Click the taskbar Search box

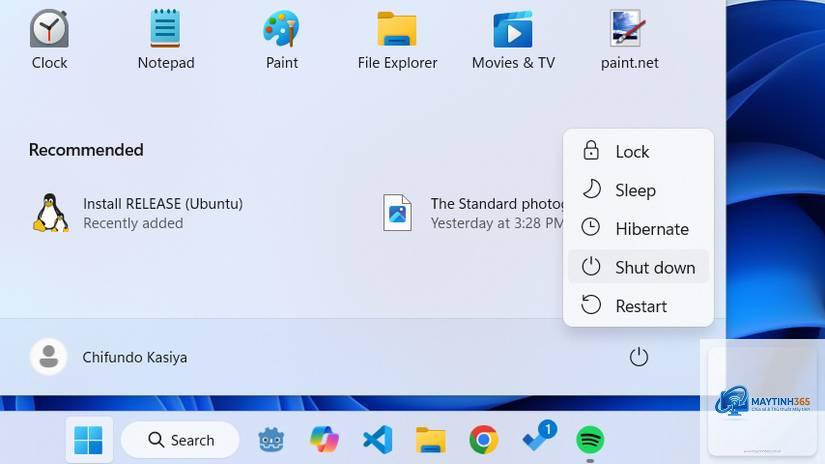180,440
